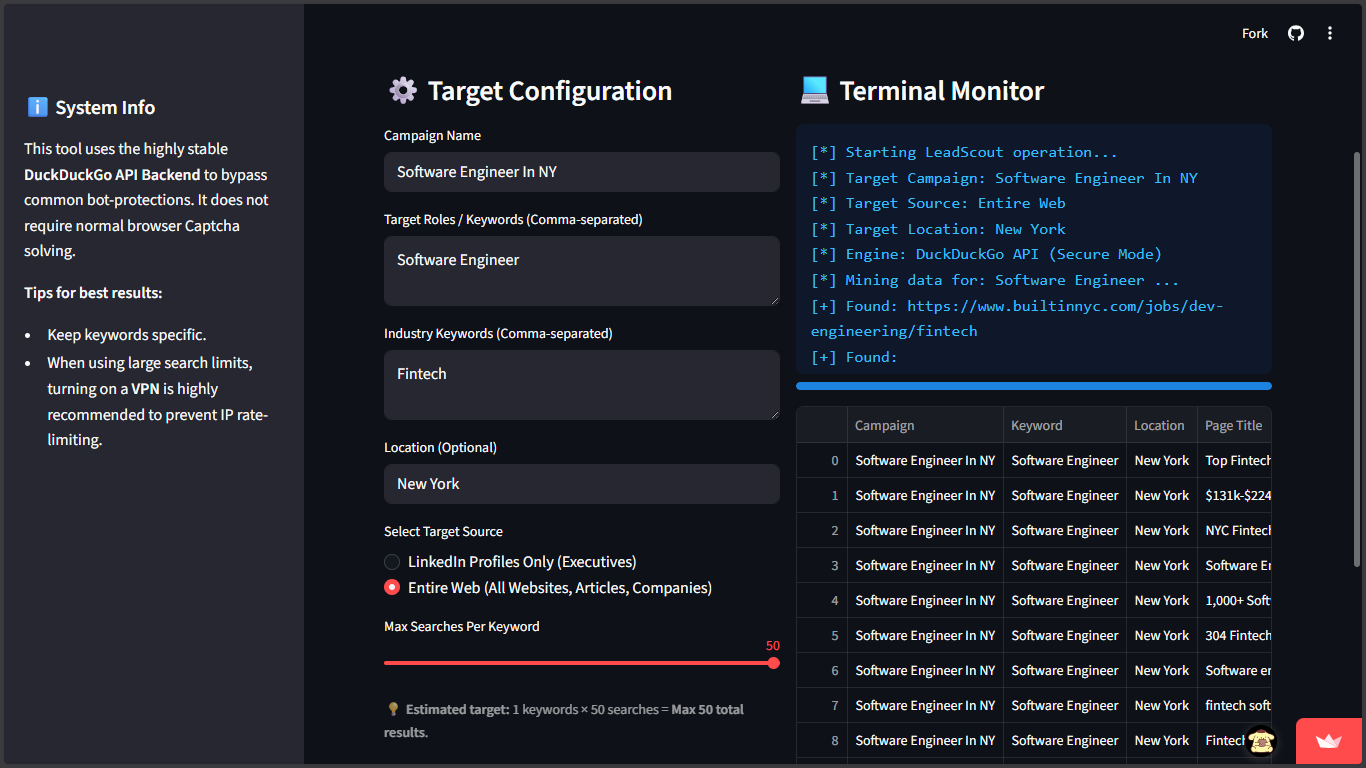Click the "Max Searches Per Keyword" label
The width and height of the screenshot is (1366, 768).
(462, 627)
